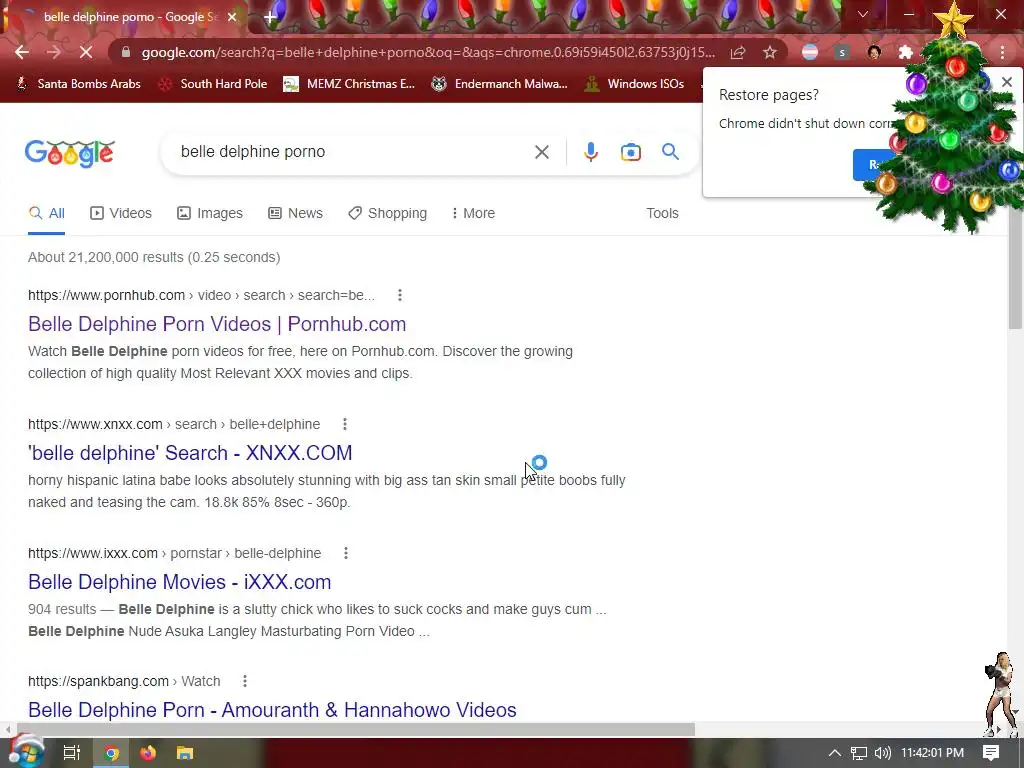
Task: Start a voice search with the microphone
Action: (x=590, y=152)
